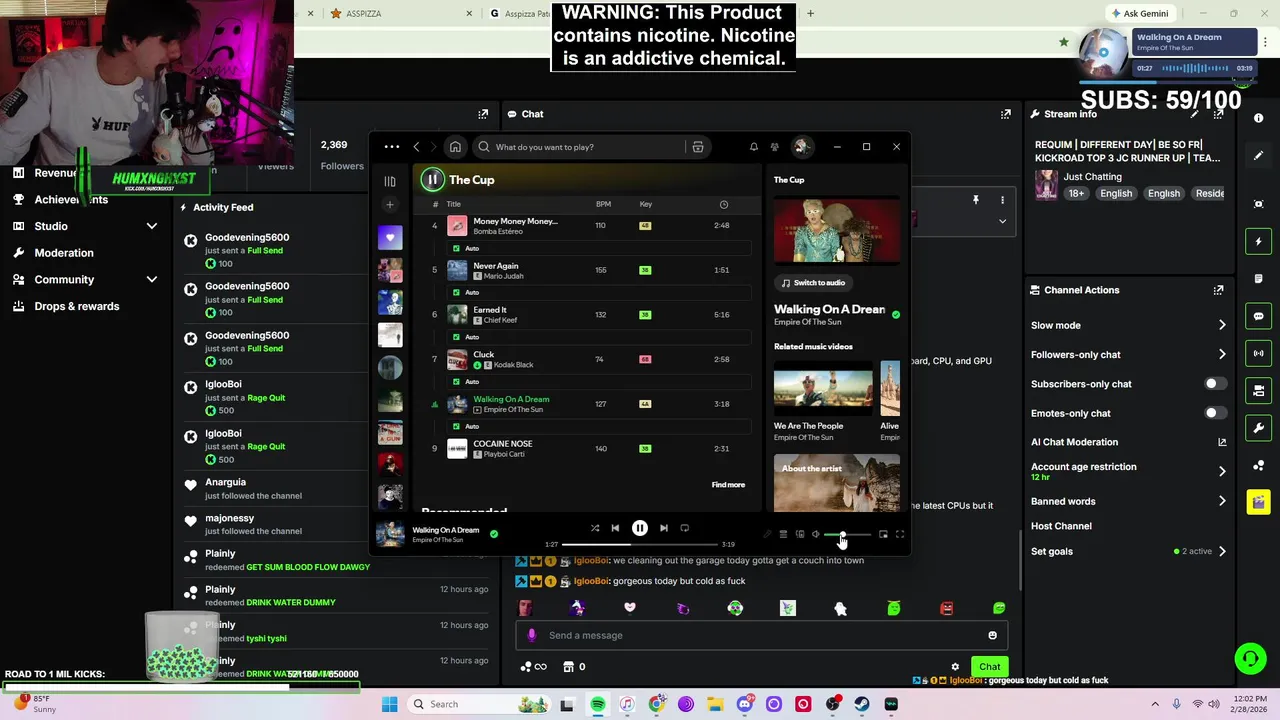Edit Stream info pencil icon

(1194, 114)
